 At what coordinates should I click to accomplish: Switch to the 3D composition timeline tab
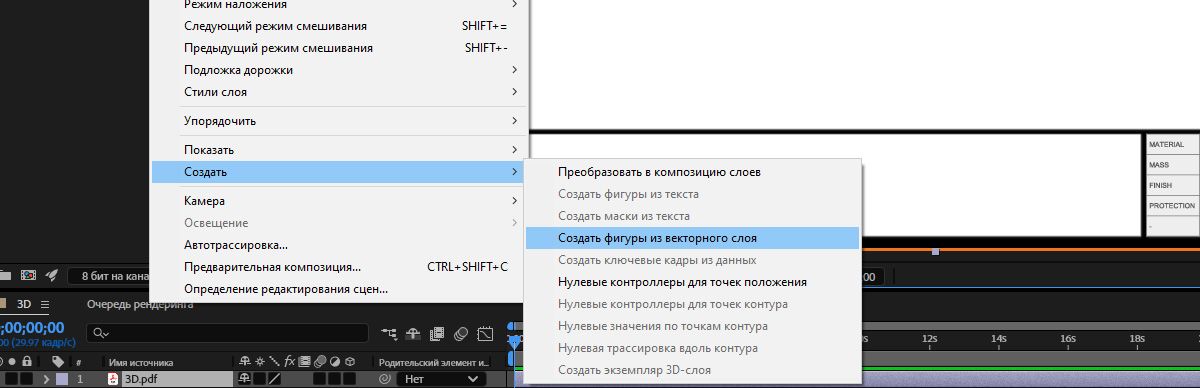click(24, 304)
